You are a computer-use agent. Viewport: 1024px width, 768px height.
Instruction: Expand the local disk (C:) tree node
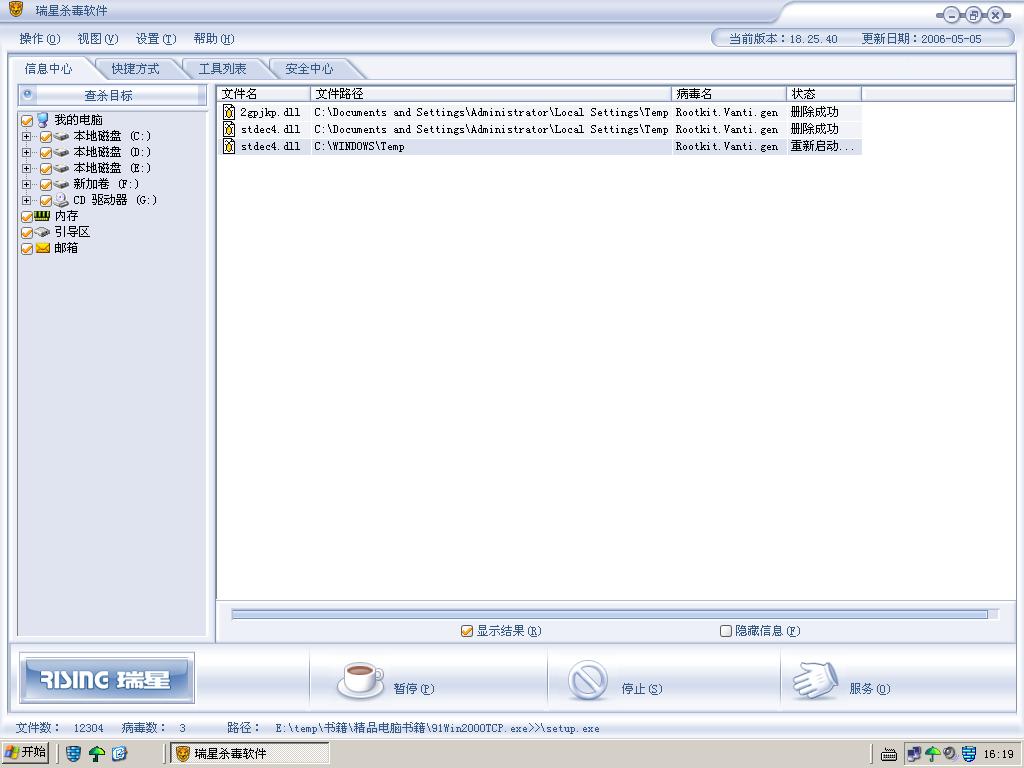coord(26,136)
